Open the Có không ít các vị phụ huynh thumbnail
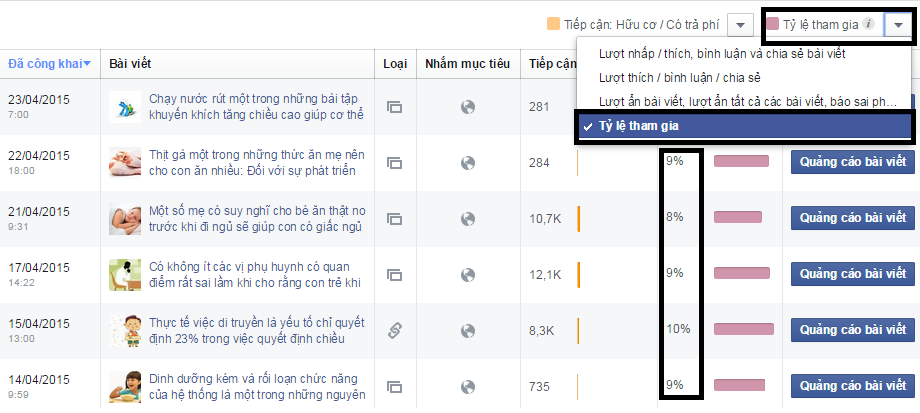Viewport: 920px width, 413px height. (125, 275)
